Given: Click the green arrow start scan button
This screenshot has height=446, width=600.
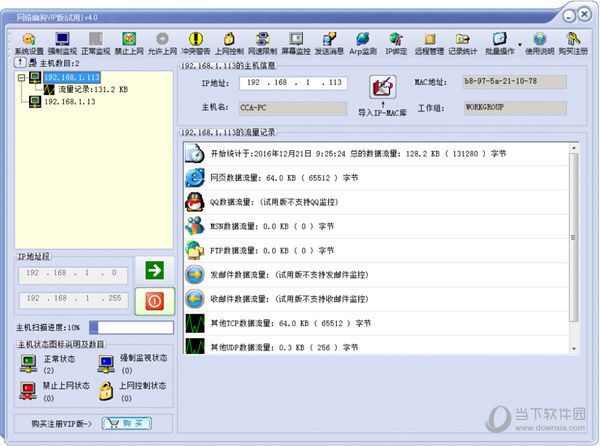Looking at the screenshot, I should pyautogui.click(x=155, y=271).
